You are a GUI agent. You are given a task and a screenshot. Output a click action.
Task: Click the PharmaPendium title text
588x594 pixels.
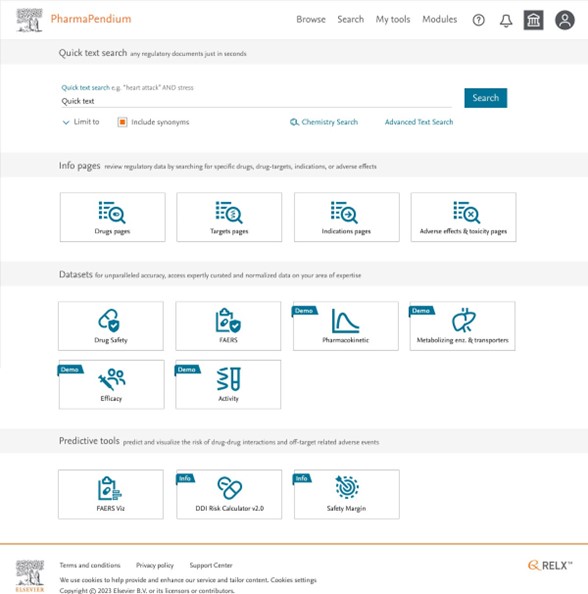[x=91, y=19]
